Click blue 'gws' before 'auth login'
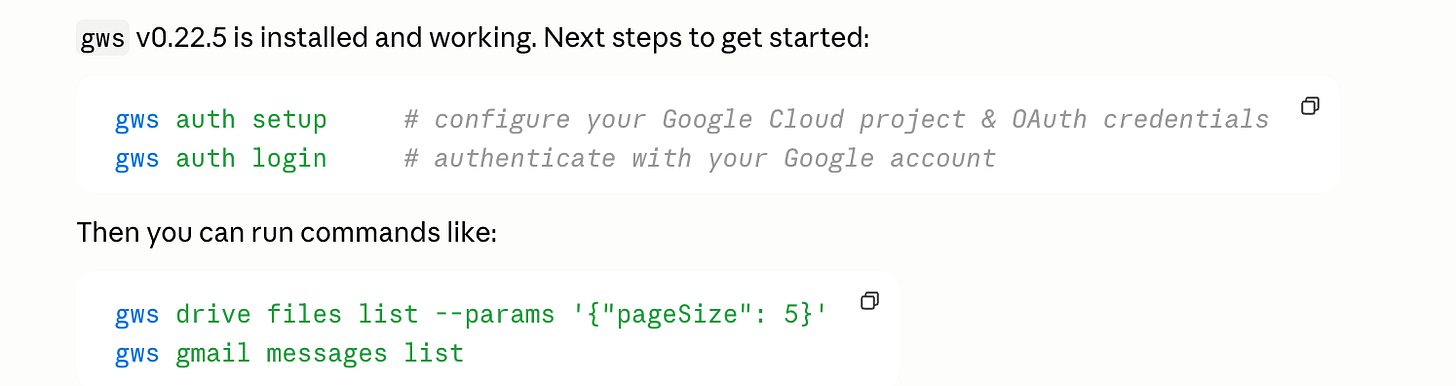This screenshot has width=1456, height=386. click(137, 159)
